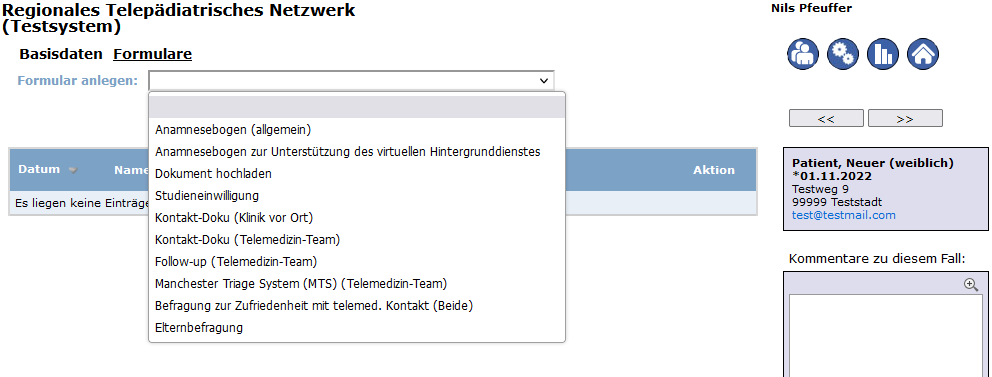Open the patients icon
The width and height of the screenshot is (992, 377).
[x=803, y=53]
